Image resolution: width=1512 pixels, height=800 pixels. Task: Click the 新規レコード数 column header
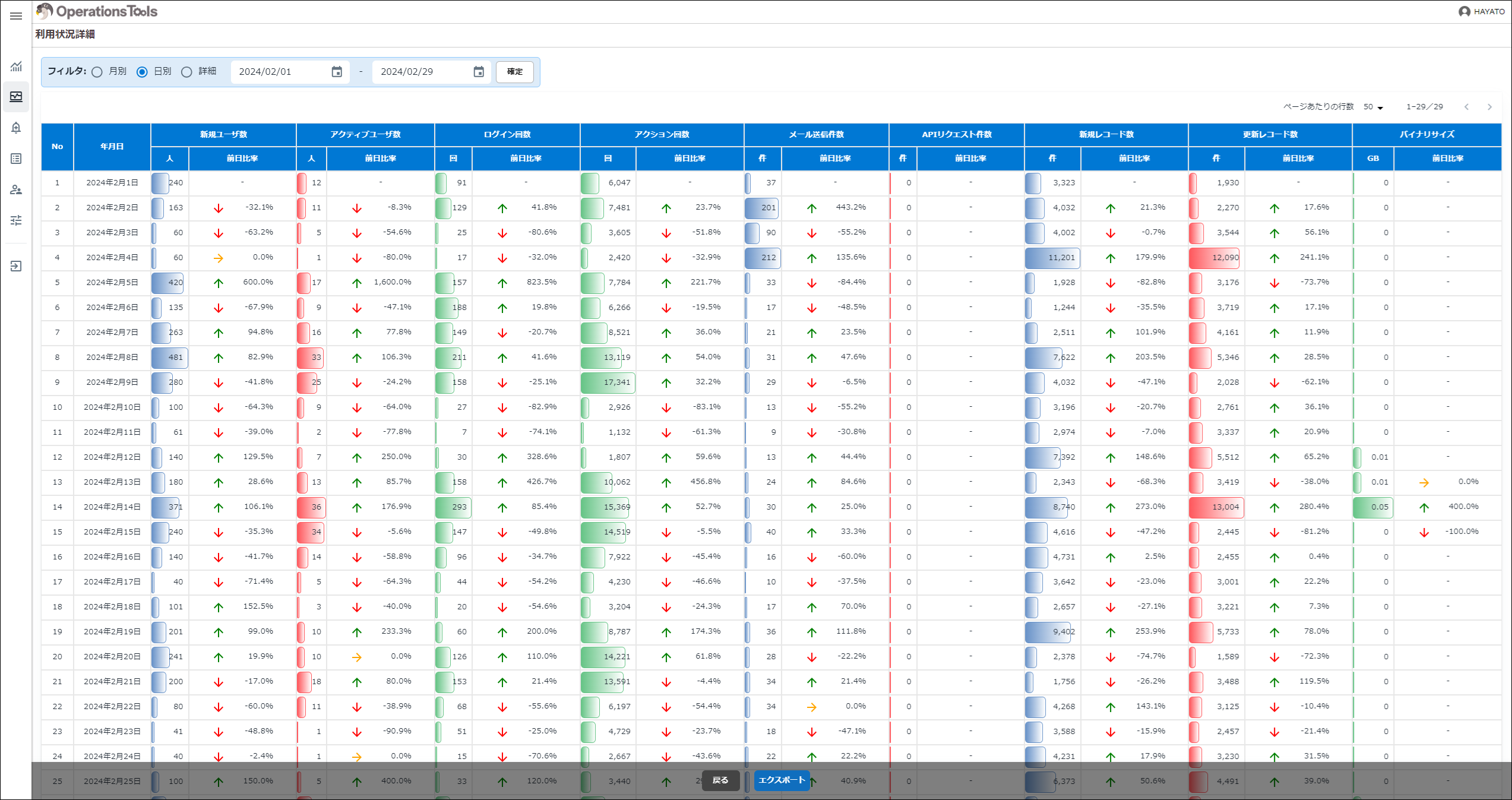click(x=1106, y=135)
